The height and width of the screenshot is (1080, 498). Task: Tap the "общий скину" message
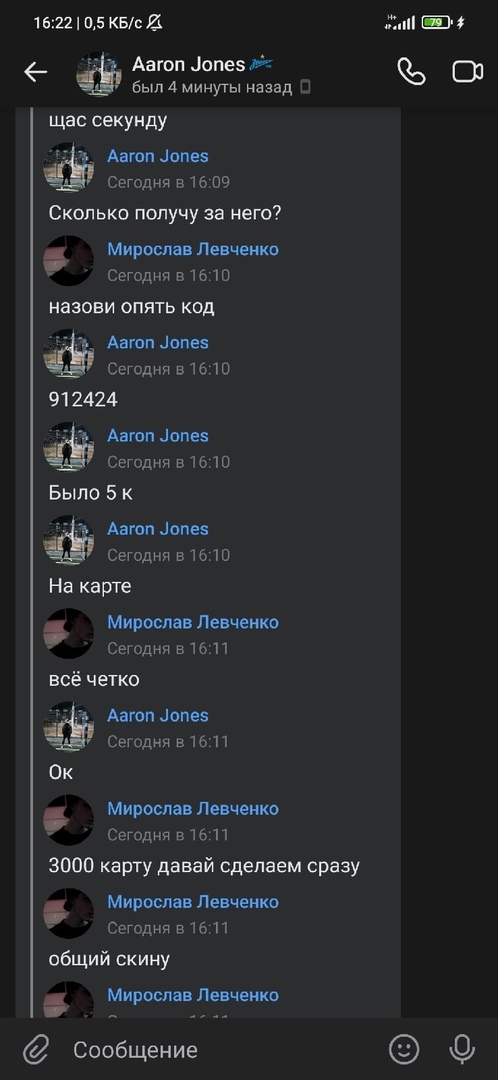tap(109, 959)
